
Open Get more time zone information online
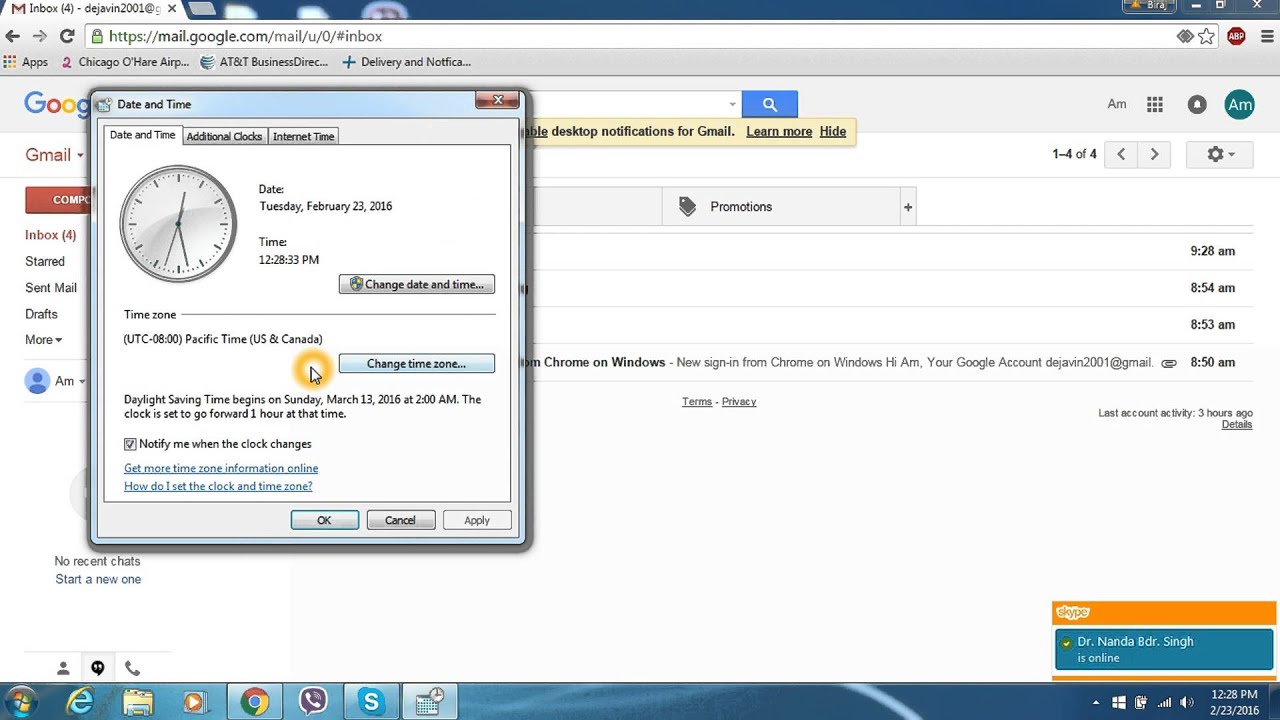click(221, 468)
